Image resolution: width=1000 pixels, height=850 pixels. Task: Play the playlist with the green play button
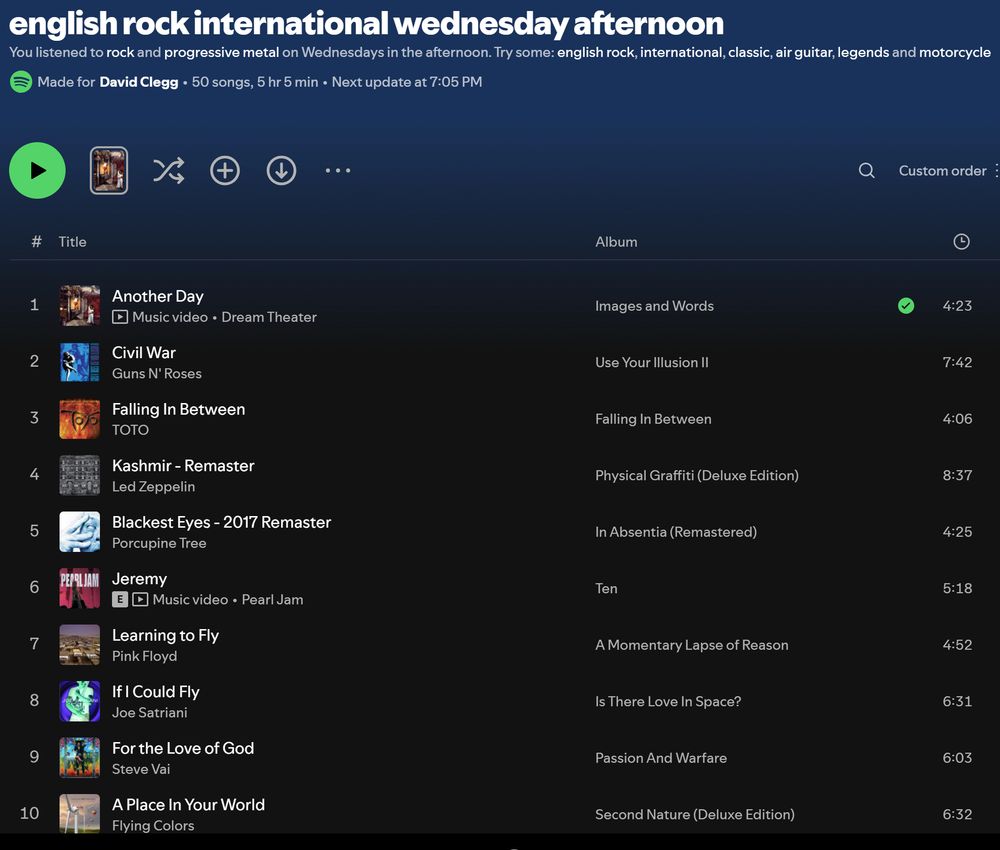(x=37, y=170)
